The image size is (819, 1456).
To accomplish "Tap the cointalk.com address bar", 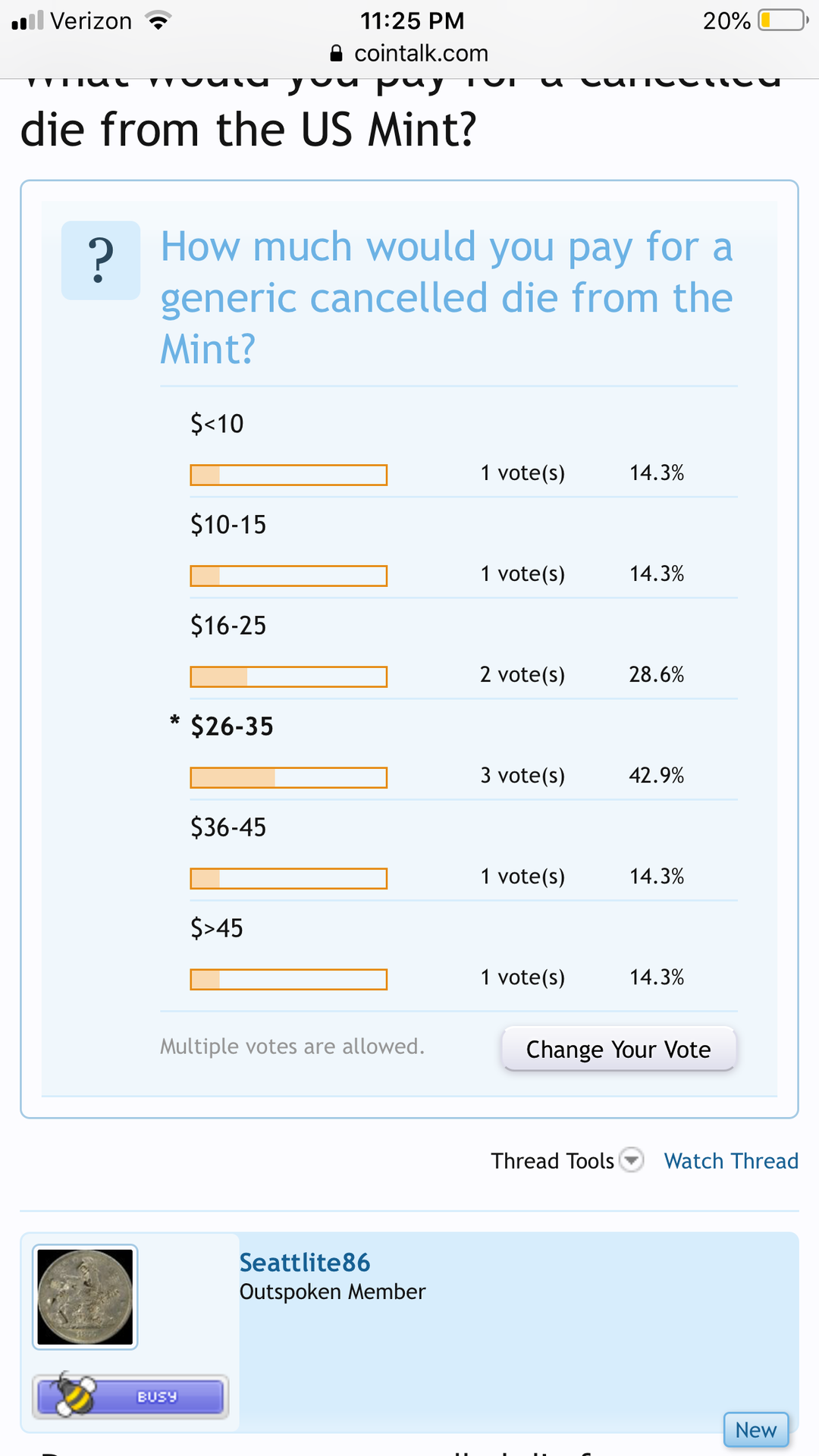I will [x=421, y=54].
